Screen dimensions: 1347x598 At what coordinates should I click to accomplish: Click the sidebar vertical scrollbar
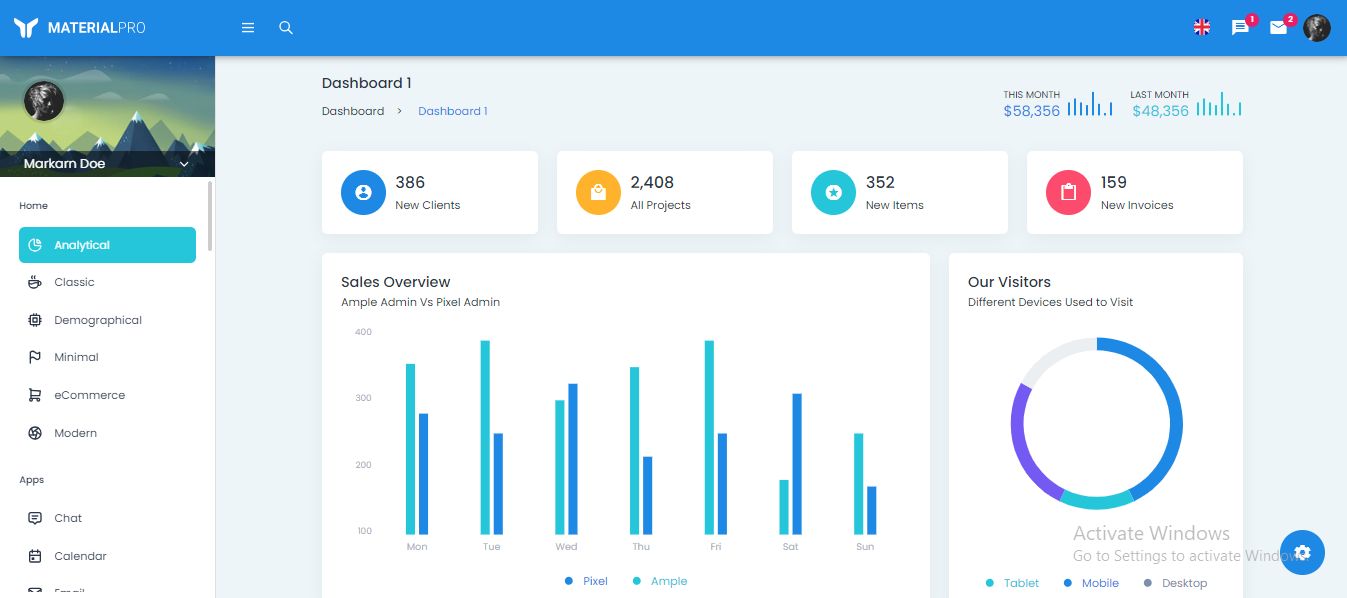pyautogui.click(x=210, y=216)
